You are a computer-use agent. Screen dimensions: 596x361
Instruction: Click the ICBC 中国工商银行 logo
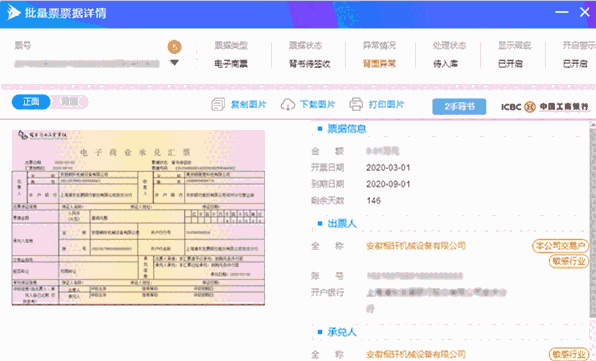tap(544, 107)
